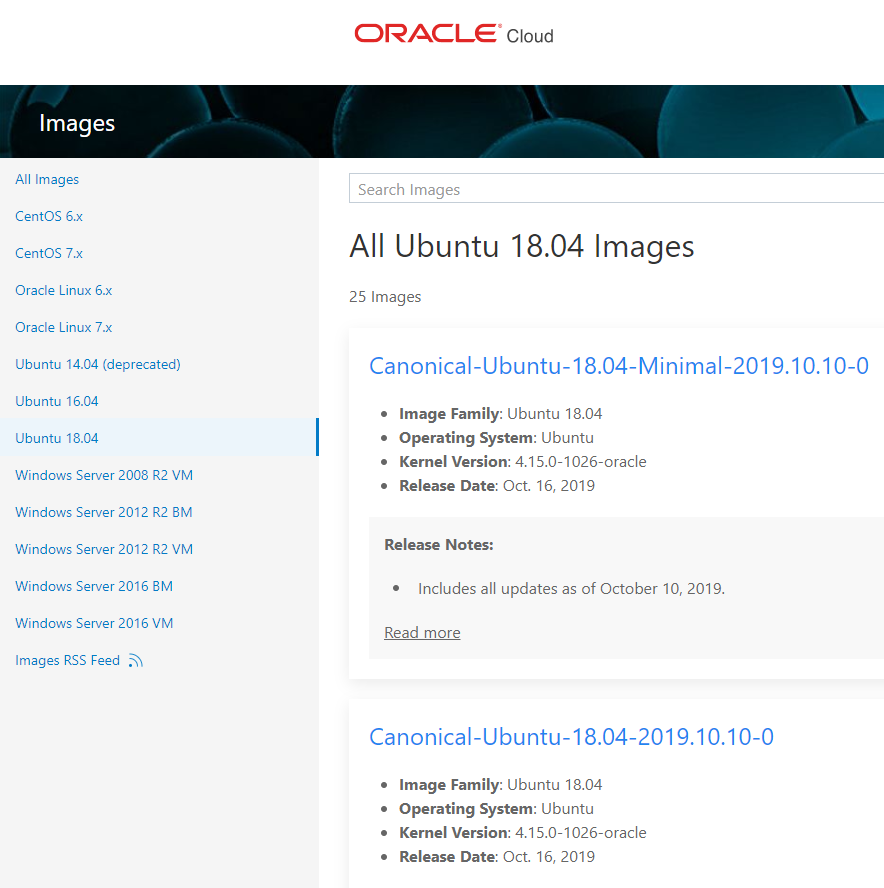Open Windows Server 2016 BM images

pyautogui.click(x=94, y=586)
